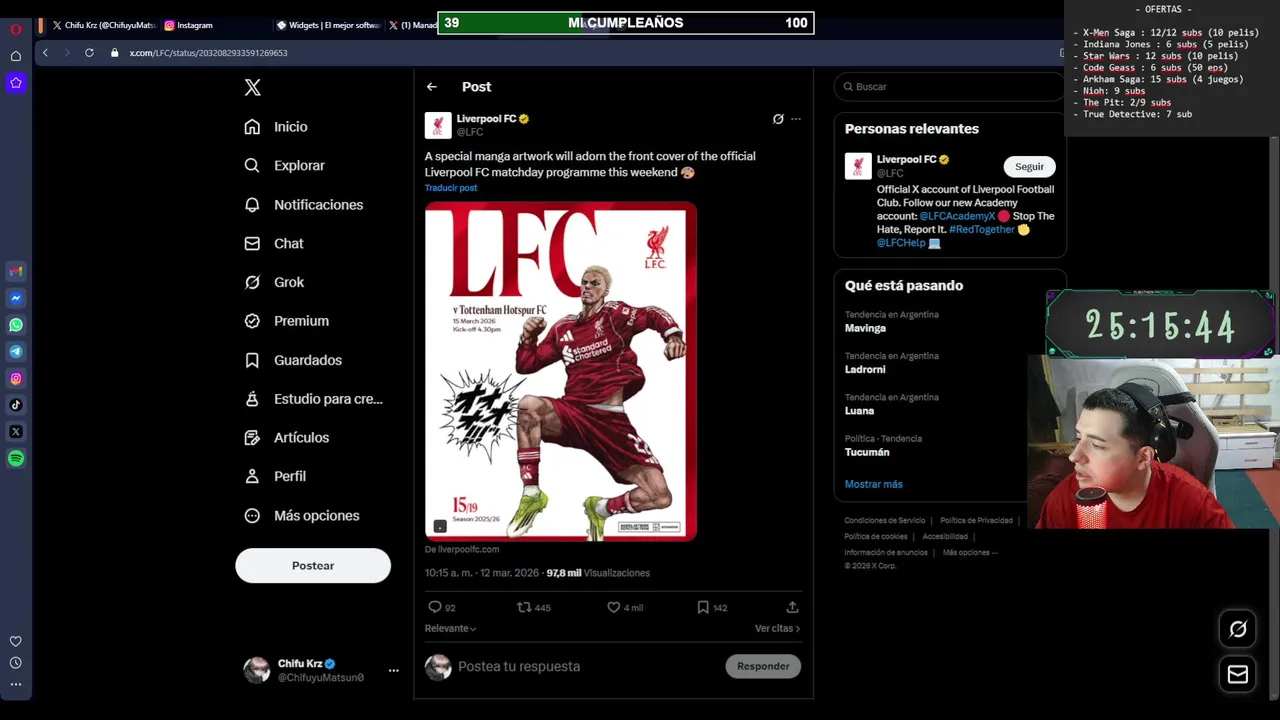
Task: Click the Buscar search field
Action: [x=950, y=87]
